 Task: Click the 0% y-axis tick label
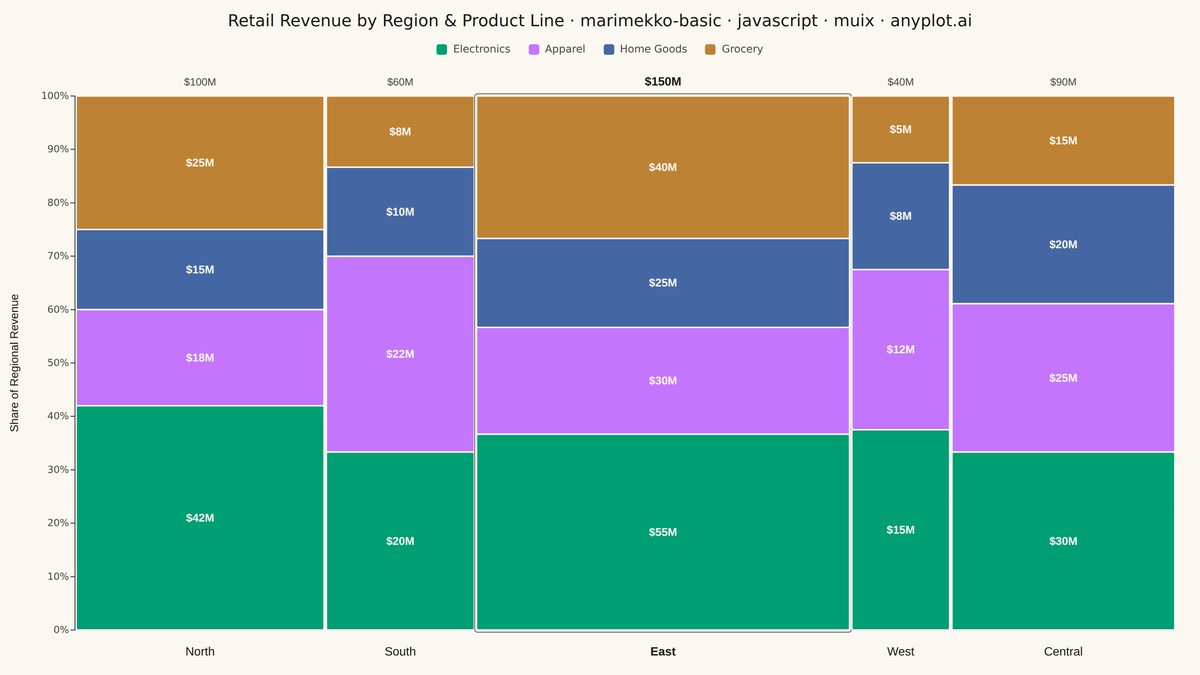click(x=61, y=630)
